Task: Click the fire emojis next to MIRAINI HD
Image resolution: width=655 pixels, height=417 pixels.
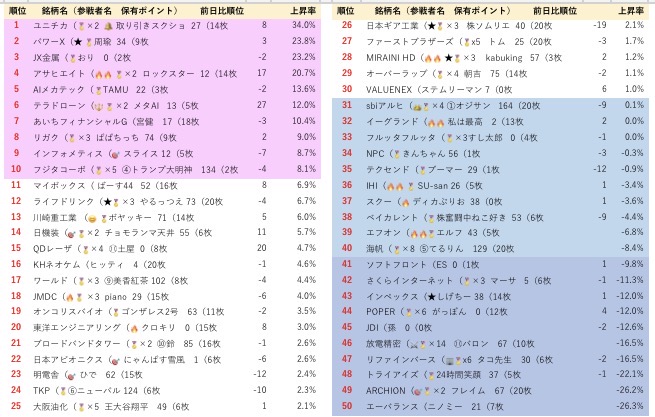Action: (428, 57)
